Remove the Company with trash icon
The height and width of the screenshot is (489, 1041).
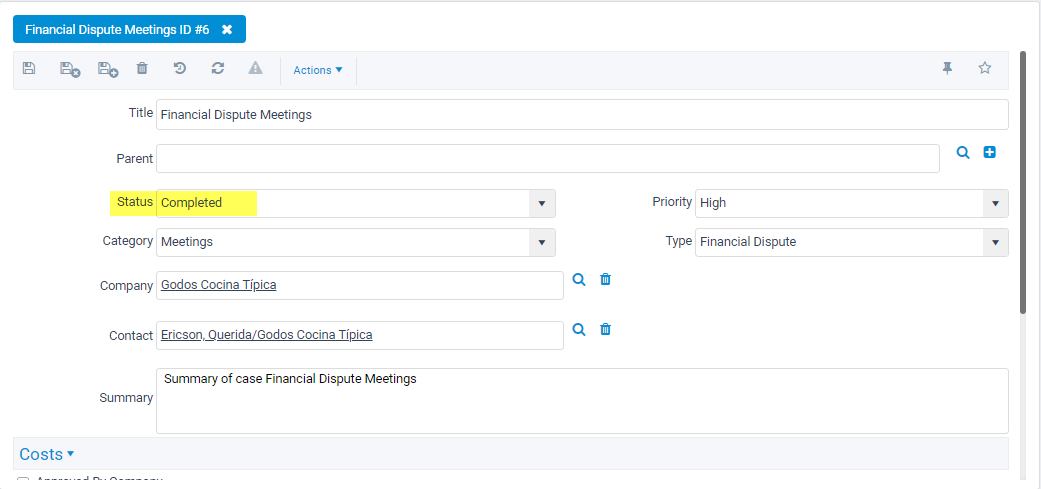[605, 279]
